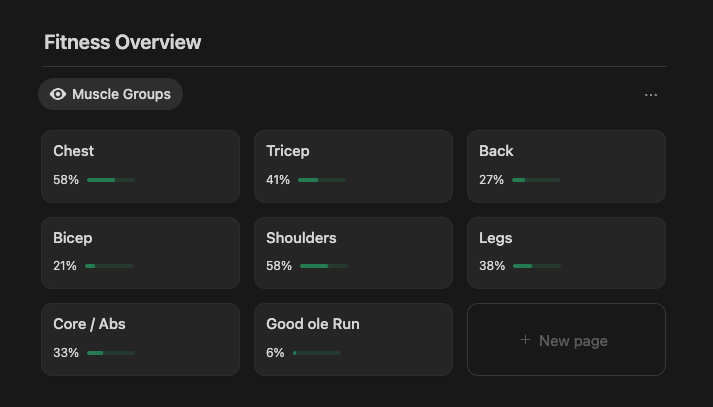This screenshot has width=713, height=407.
Task: Click the plus icon for New page
Action: pyautogui.click(x=525, y=340)
